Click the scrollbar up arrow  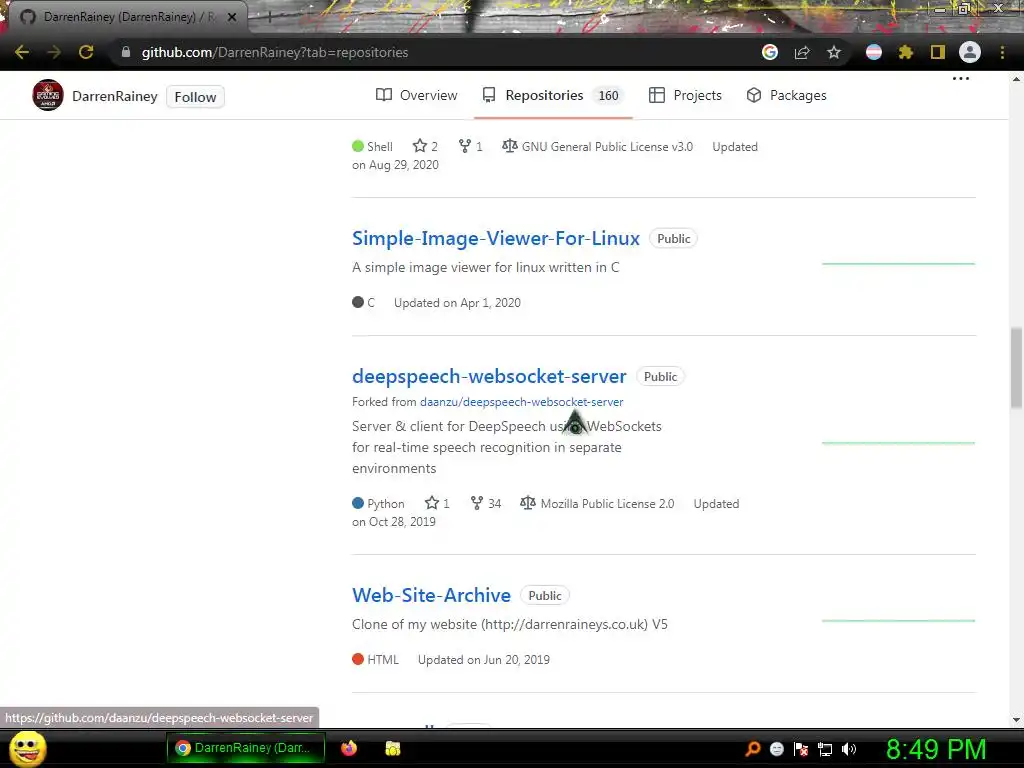click(x=1016, y=79)
